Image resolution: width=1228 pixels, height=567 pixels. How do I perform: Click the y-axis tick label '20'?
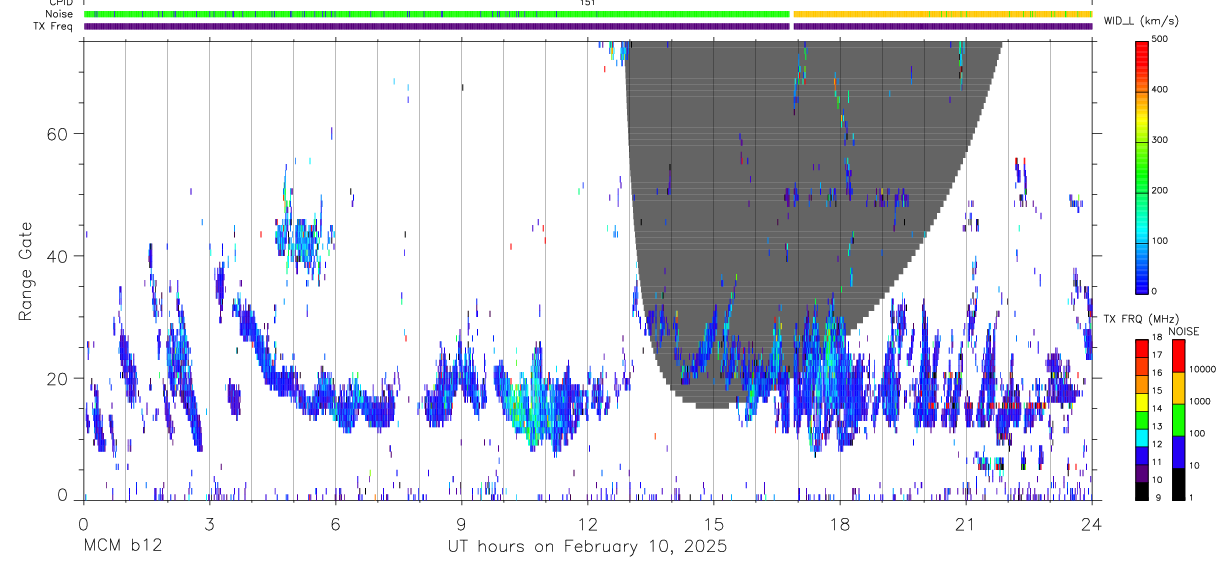click(x=58, y=378)
